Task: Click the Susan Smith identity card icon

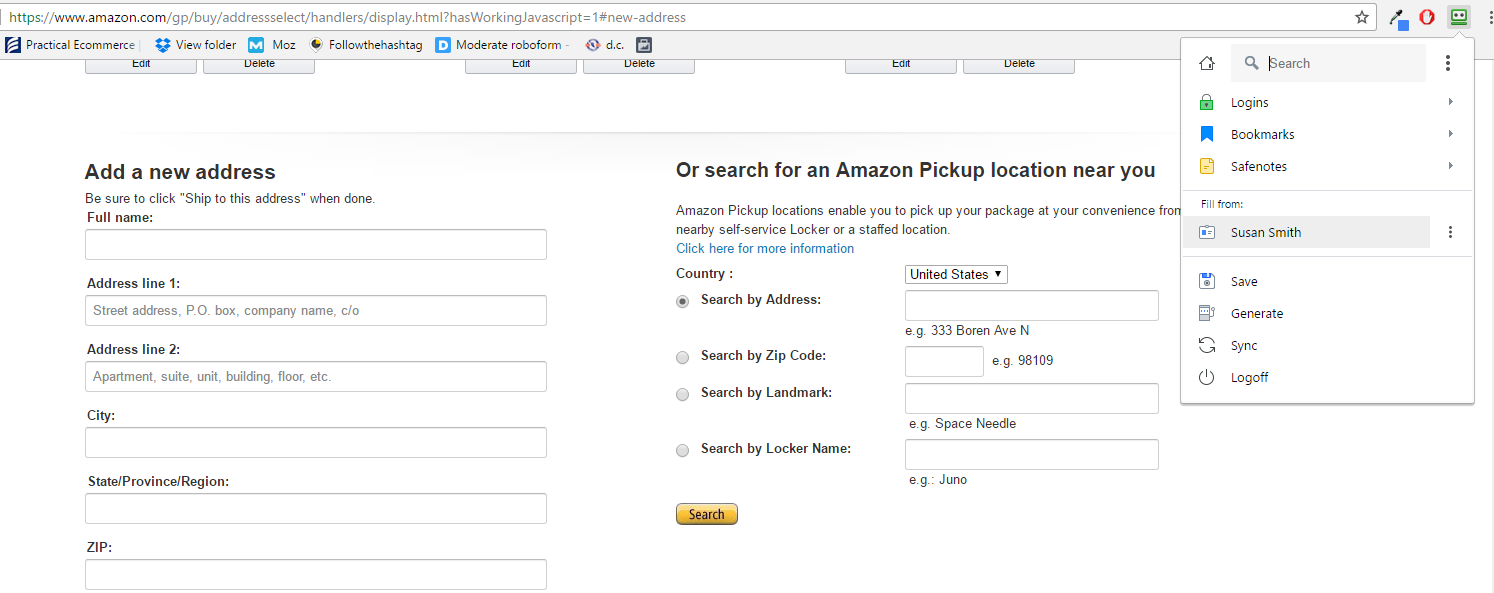Action: (1206, 231)
